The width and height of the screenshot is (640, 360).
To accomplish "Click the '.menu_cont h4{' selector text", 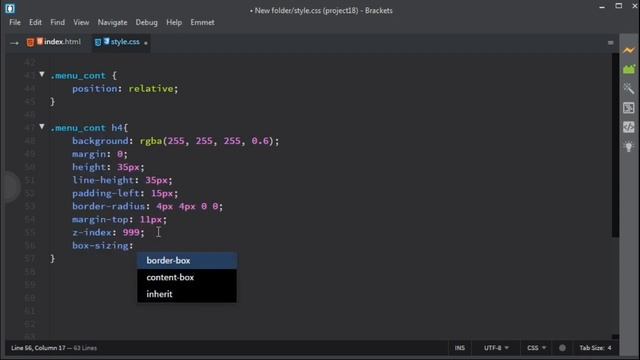I will coord(89,128).
